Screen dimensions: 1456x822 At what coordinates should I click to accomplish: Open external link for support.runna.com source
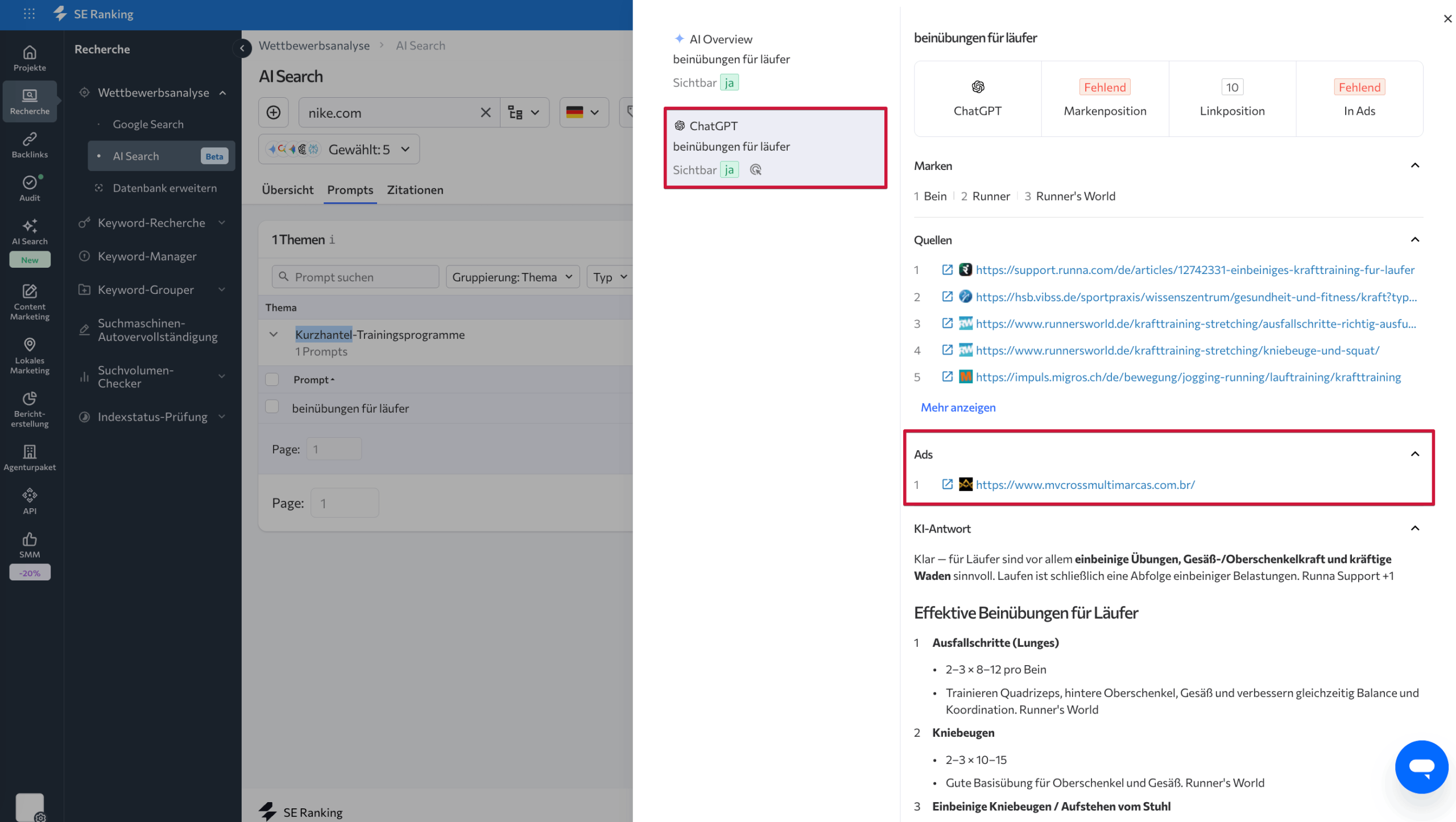pyautogui.click(x=947, y=269)
